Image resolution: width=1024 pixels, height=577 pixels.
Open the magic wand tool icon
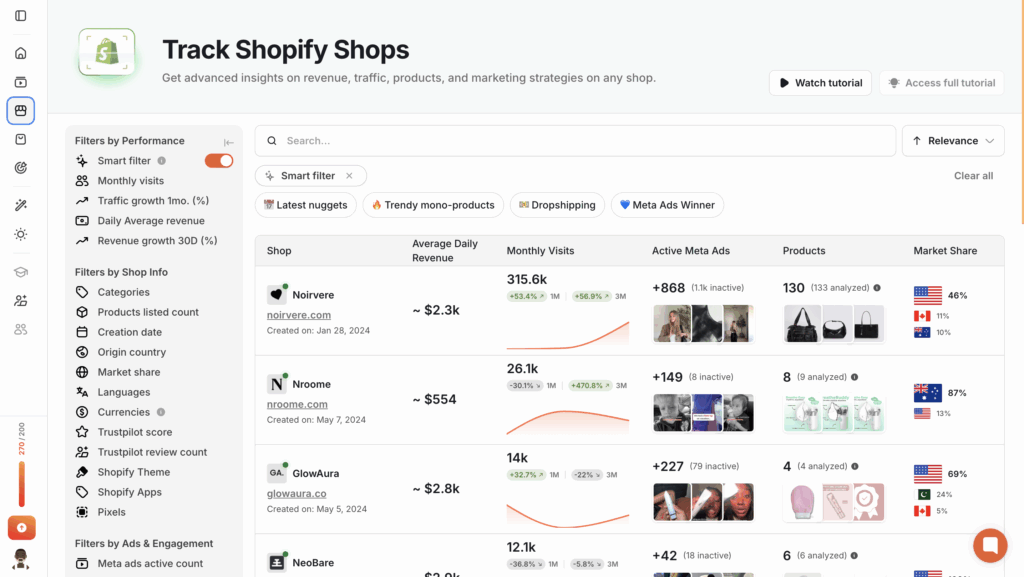tap(21, 205)
